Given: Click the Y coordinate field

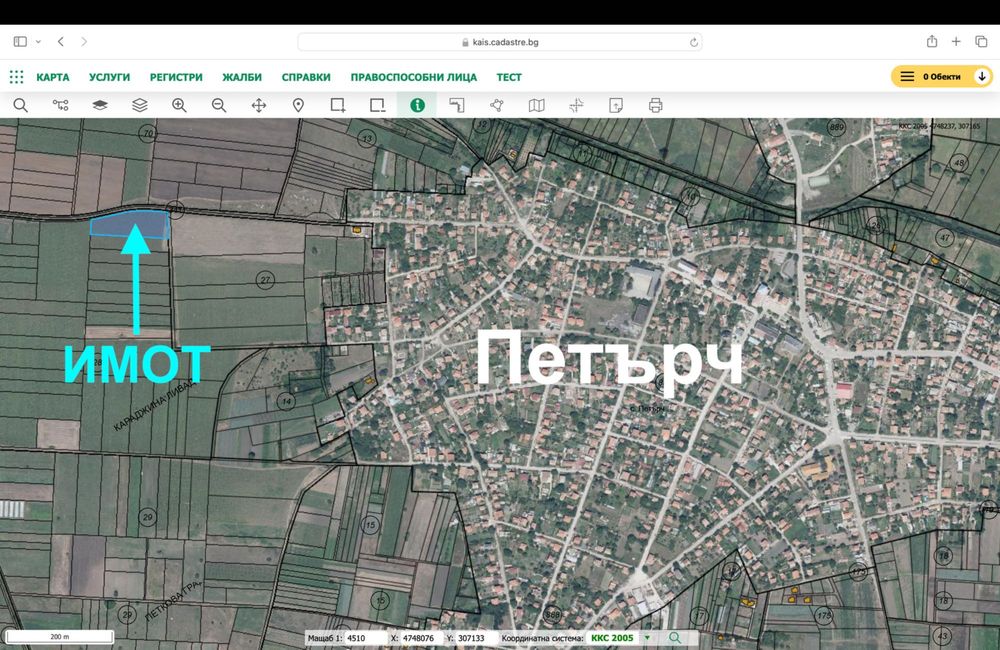Looking at the screenshot, I should [474, 638].
